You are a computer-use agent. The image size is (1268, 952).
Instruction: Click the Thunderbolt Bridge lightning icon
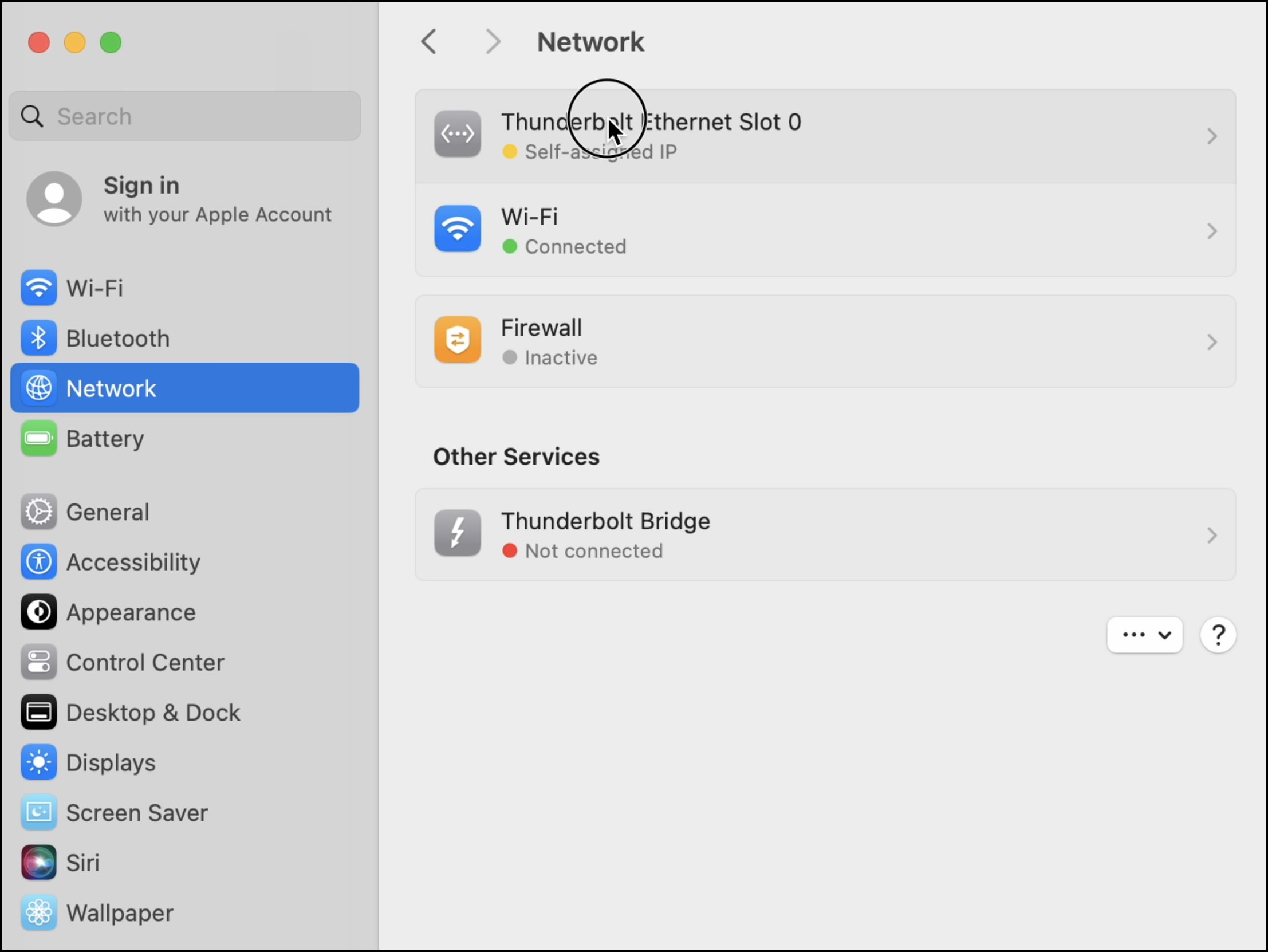coord(457,533)
